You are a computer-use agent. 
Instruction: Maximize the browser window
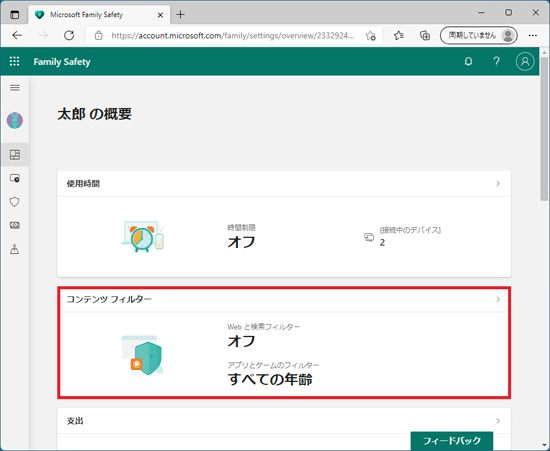click(x=509, y=13)
